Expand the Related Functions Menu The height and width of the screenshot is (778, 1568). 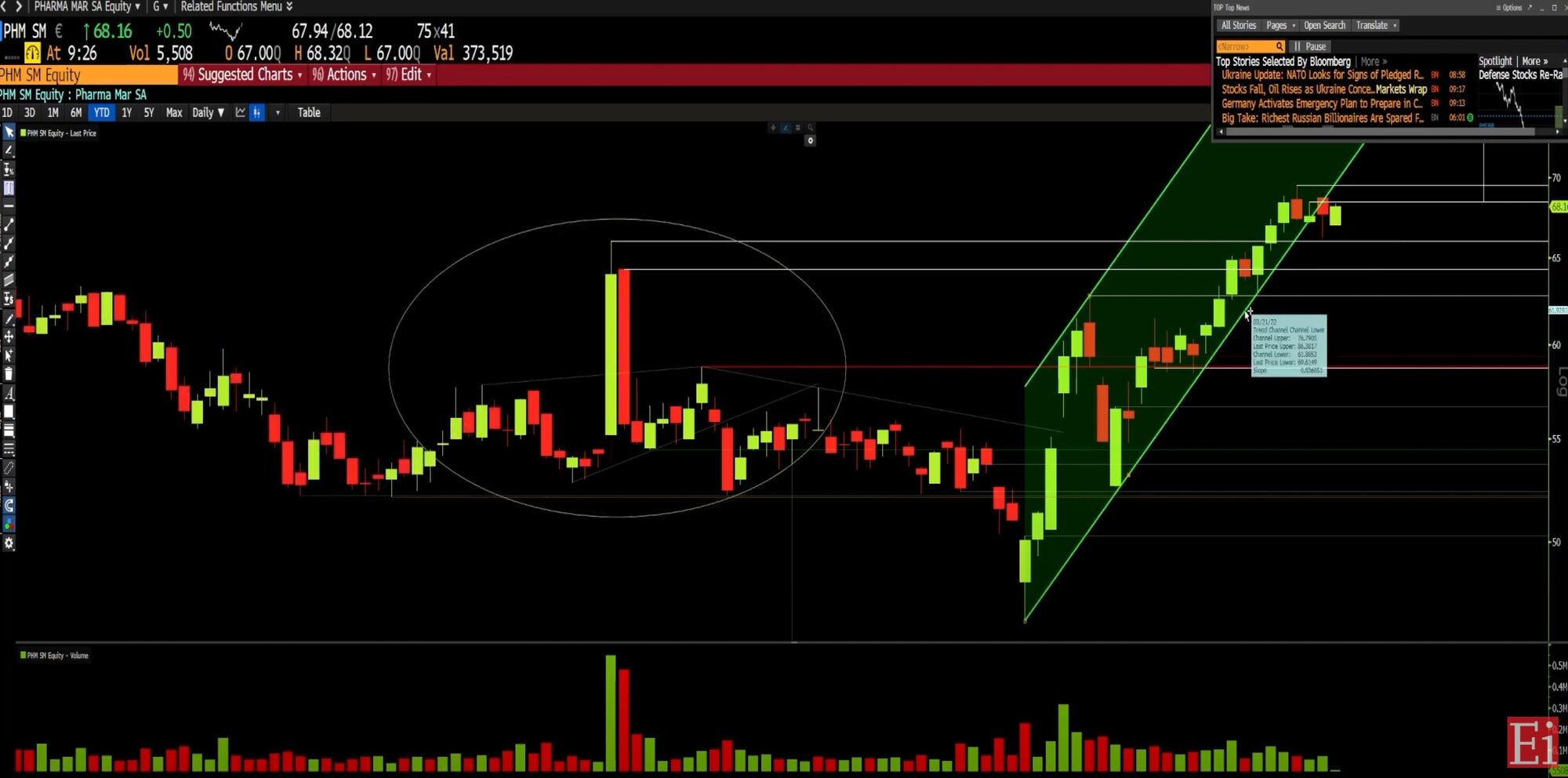pyautogui.click(x=237, y=6)
